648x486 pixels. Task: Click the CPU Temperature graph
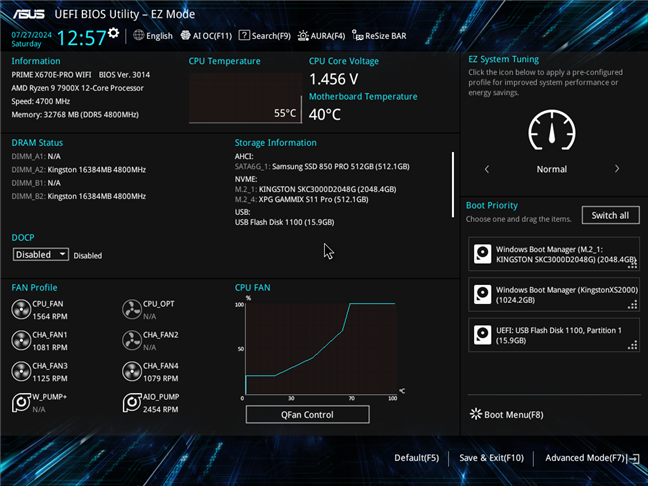(245, 98)
